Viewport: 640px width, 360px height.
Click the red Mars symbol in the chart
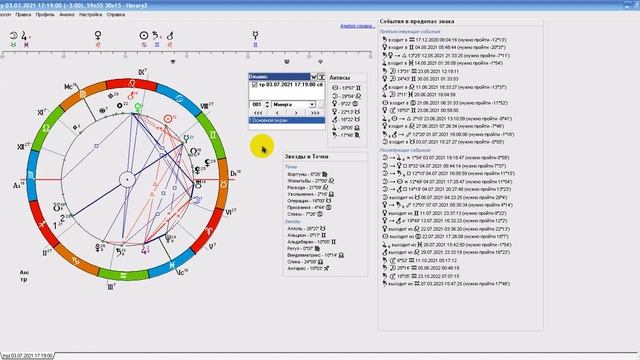(x=131, y=96)
